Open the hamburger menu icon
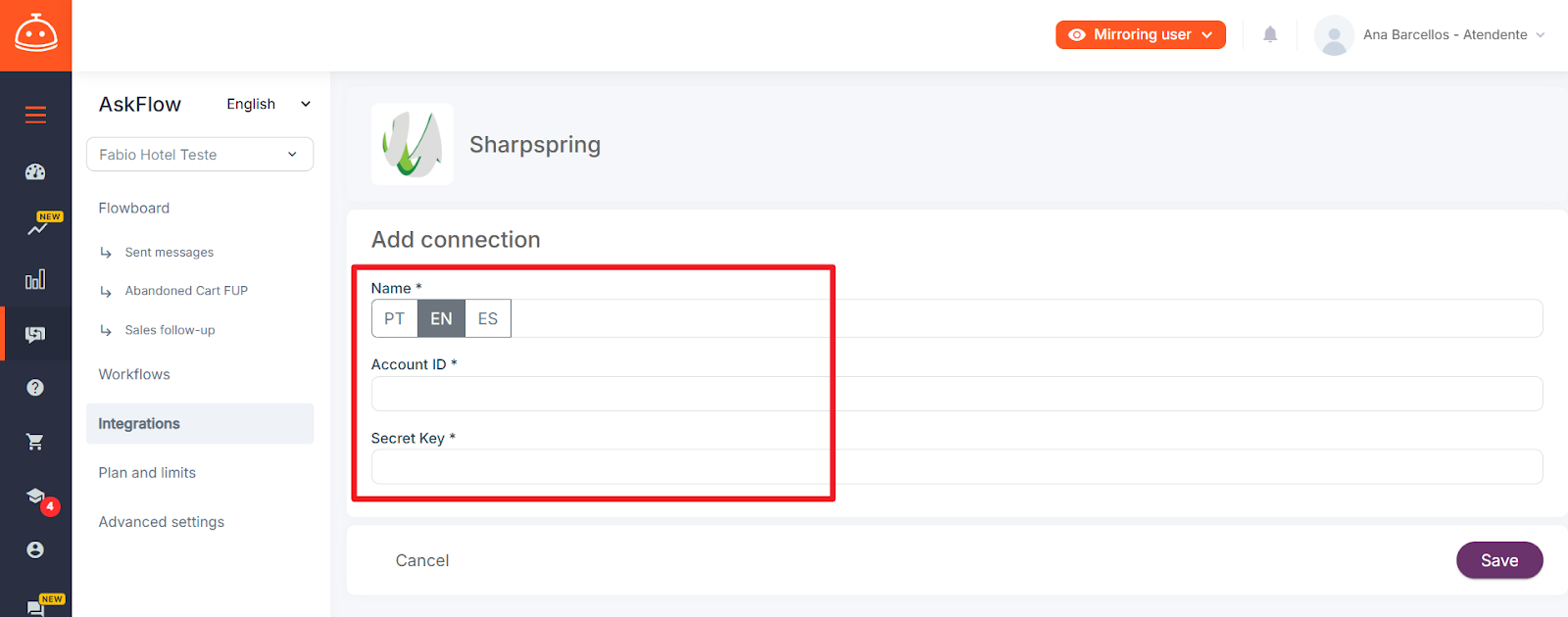This screenshot has height=617, width=1568. (x=35, y=116)
